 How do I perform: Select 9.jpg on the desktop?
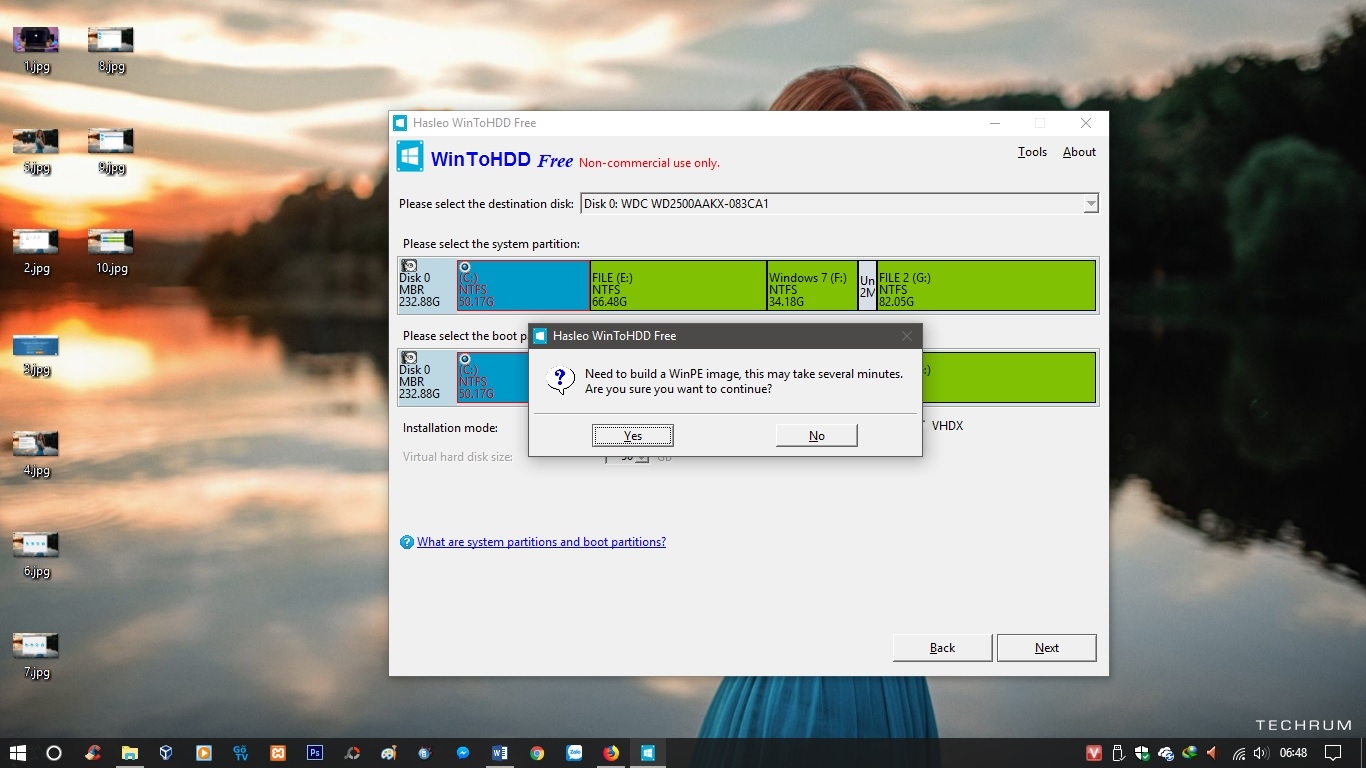111,150
